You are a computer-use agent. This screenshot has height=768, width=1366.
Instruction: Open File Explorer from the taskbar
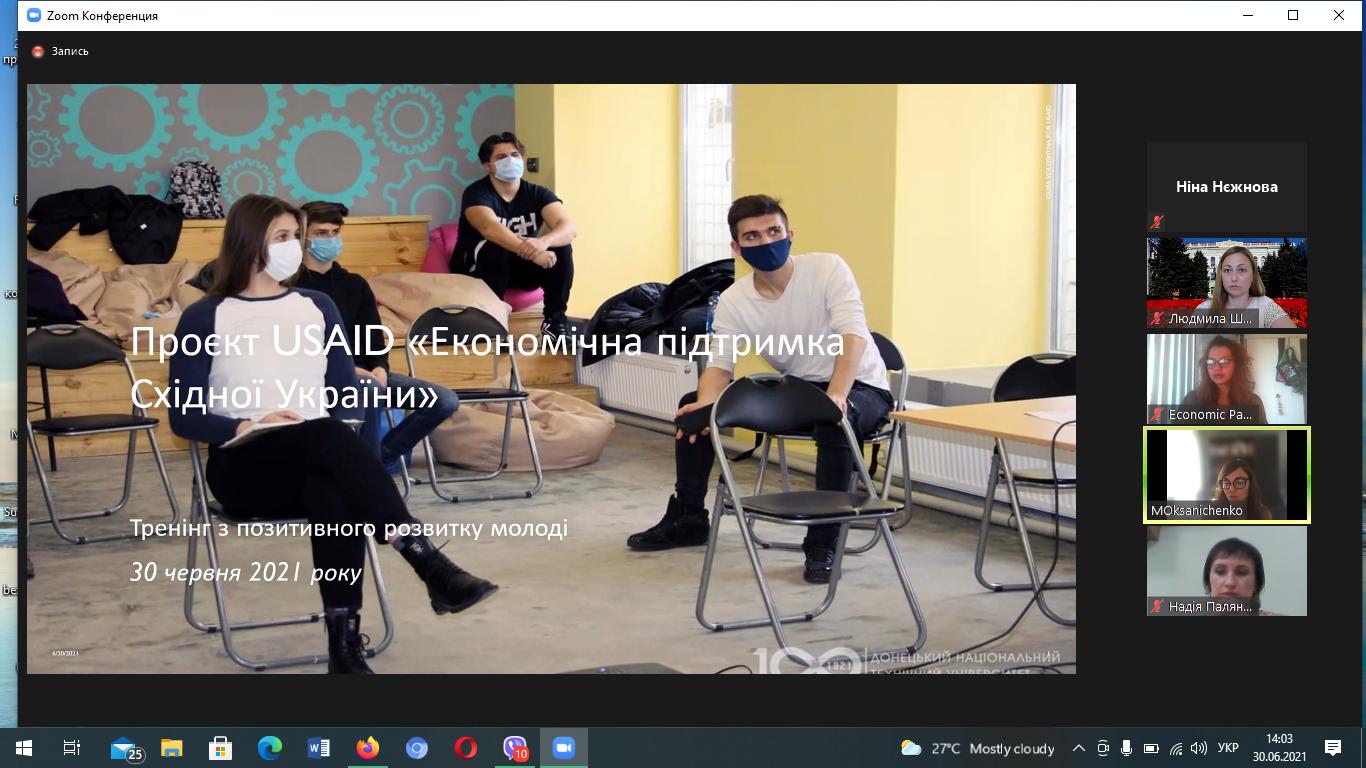(172, 748)
